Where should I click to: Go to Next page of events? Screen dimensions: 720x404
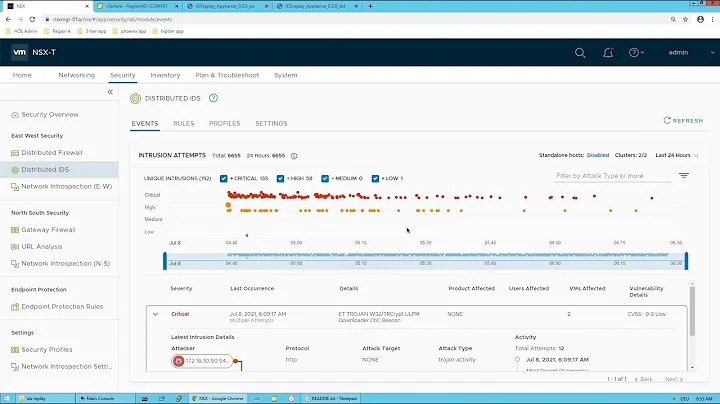pyautogui.click(x=674, y=379)
